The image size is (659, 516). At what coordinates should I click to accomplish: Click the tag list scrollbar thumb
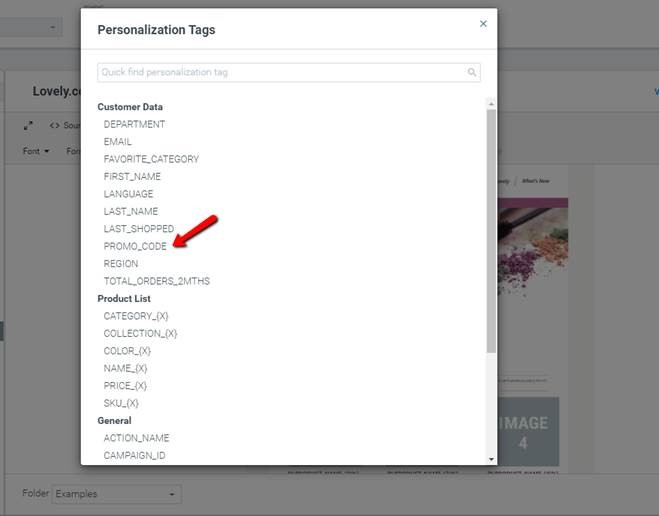491,231
